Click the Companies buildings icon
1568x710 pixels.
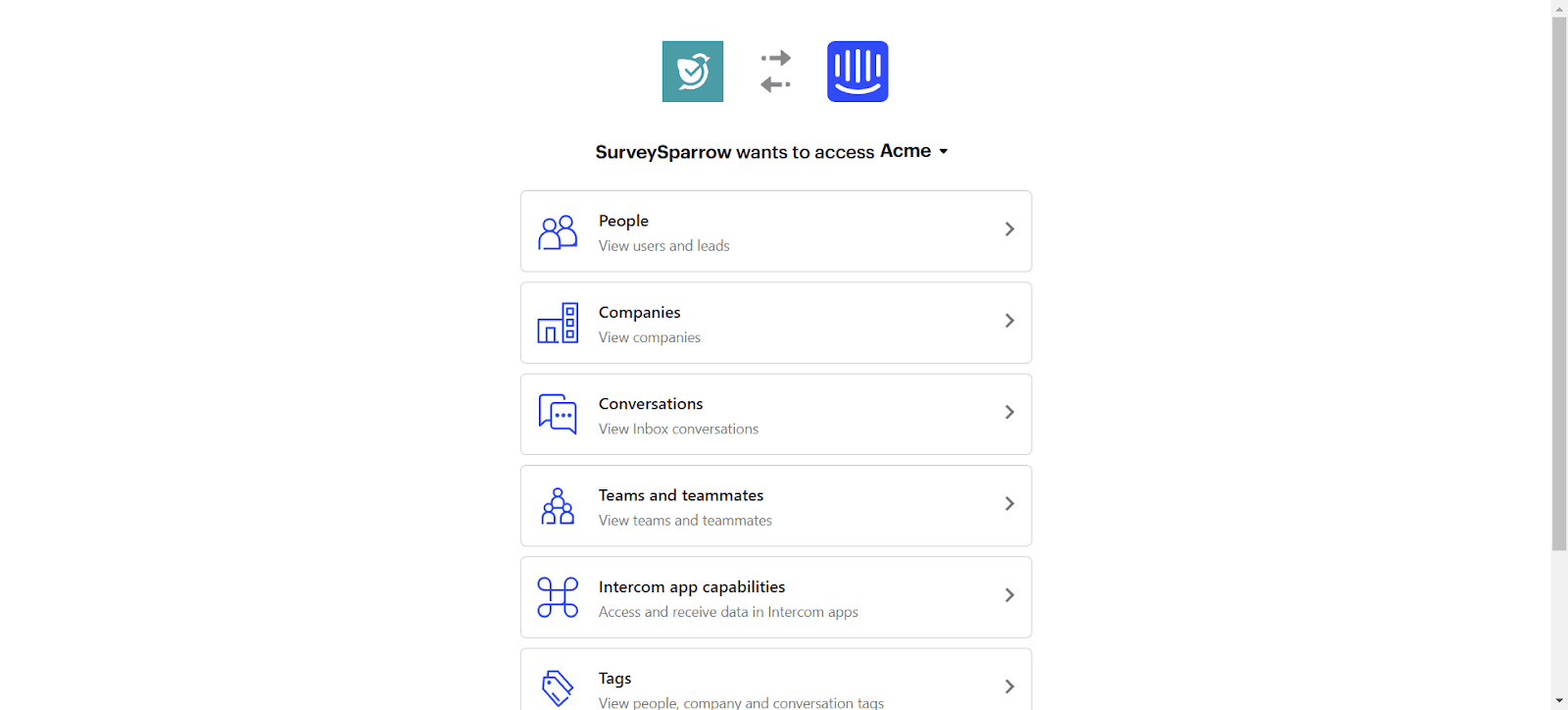click(558, 324)
